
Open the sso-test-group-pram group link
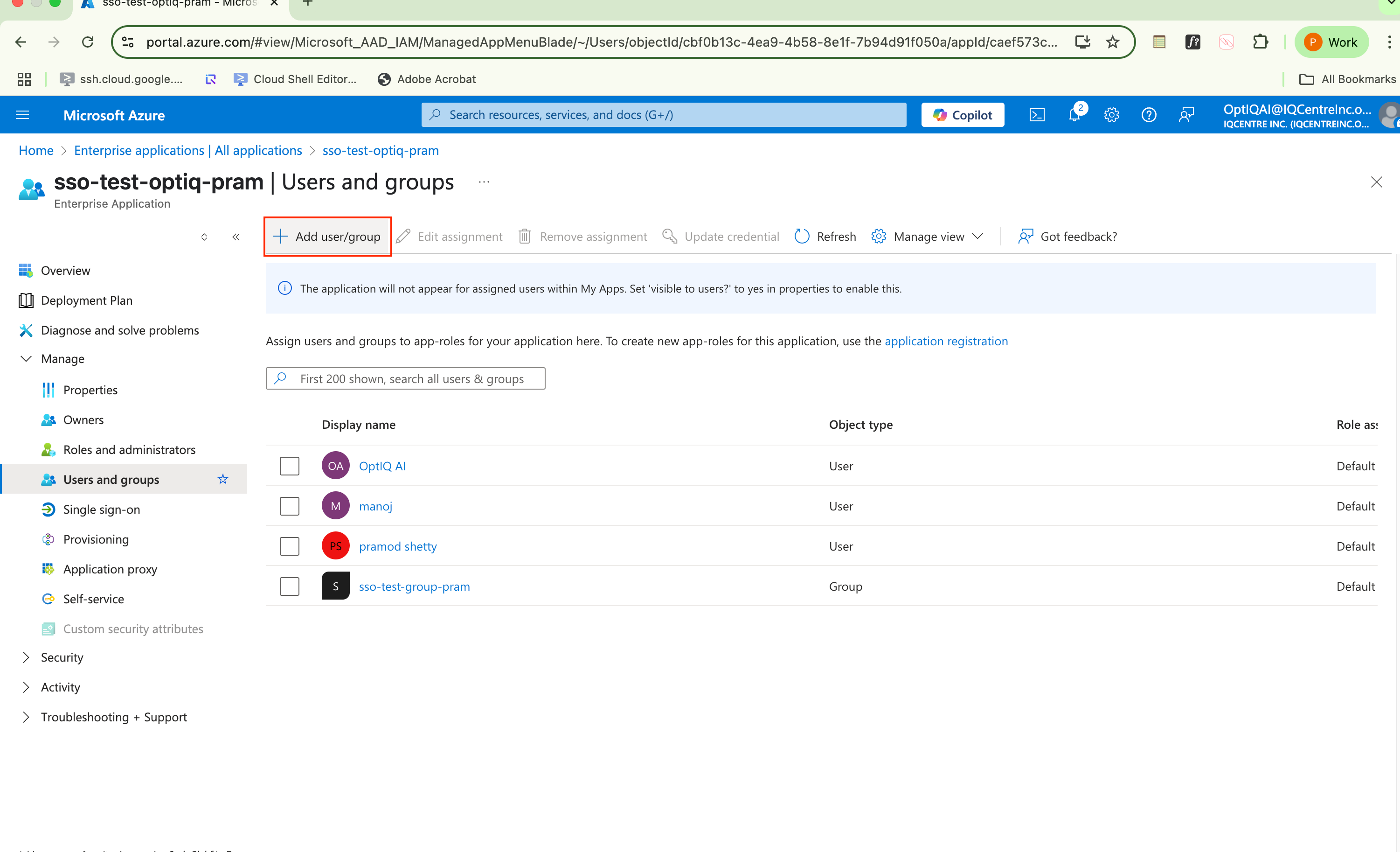(x=414, y=586)
